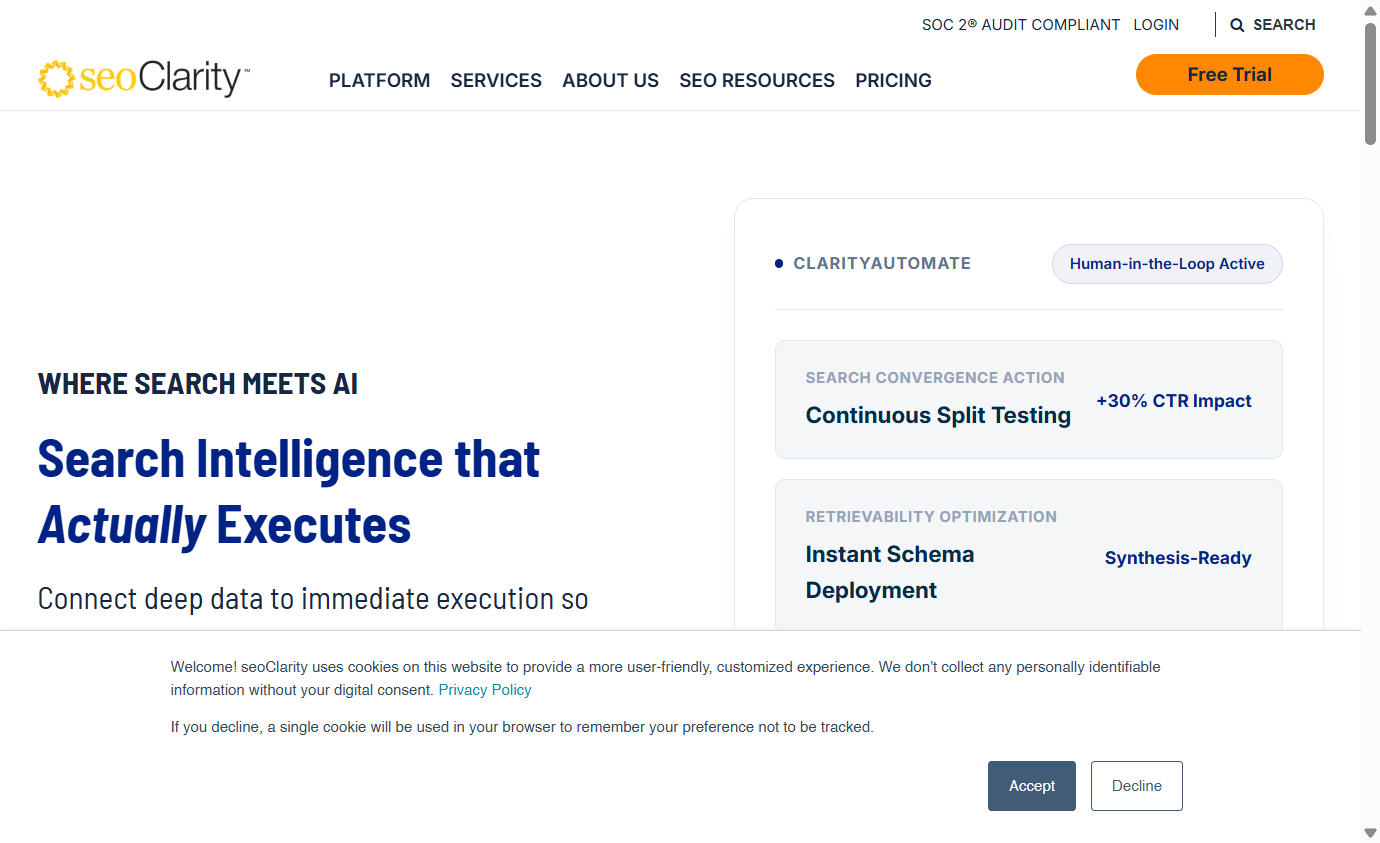Open the SEO RESOURCES menu

(757, 80)
